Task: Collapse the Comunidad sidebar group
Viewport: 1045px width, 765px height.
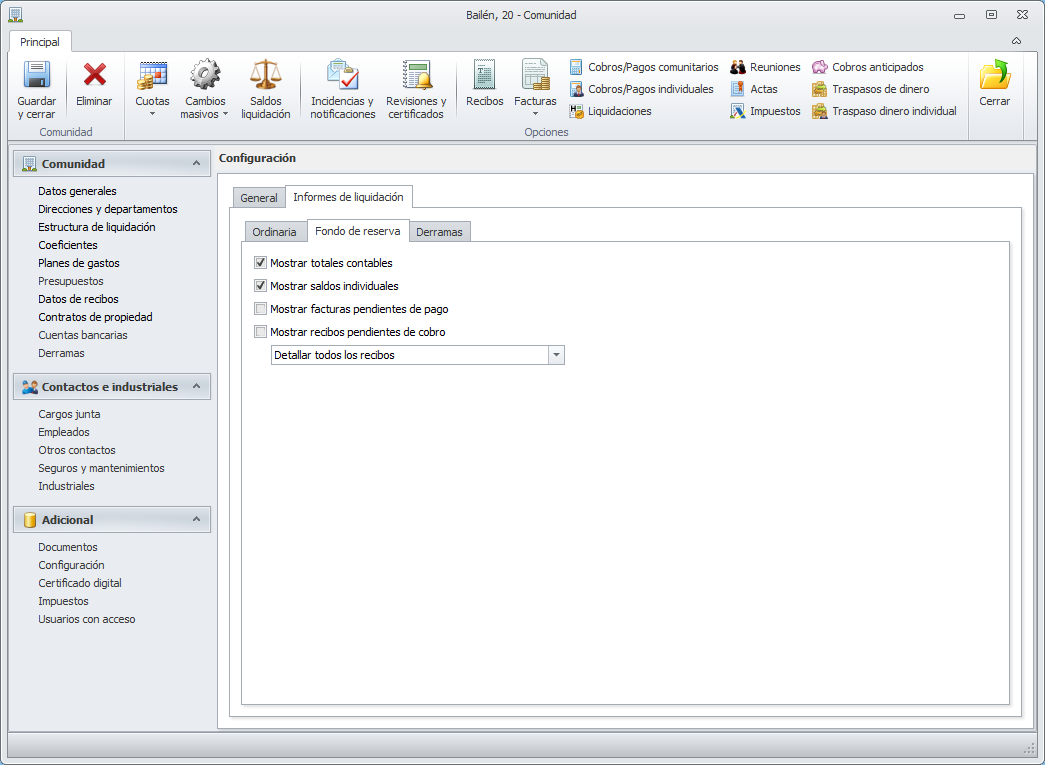Action: coord(196,163)
